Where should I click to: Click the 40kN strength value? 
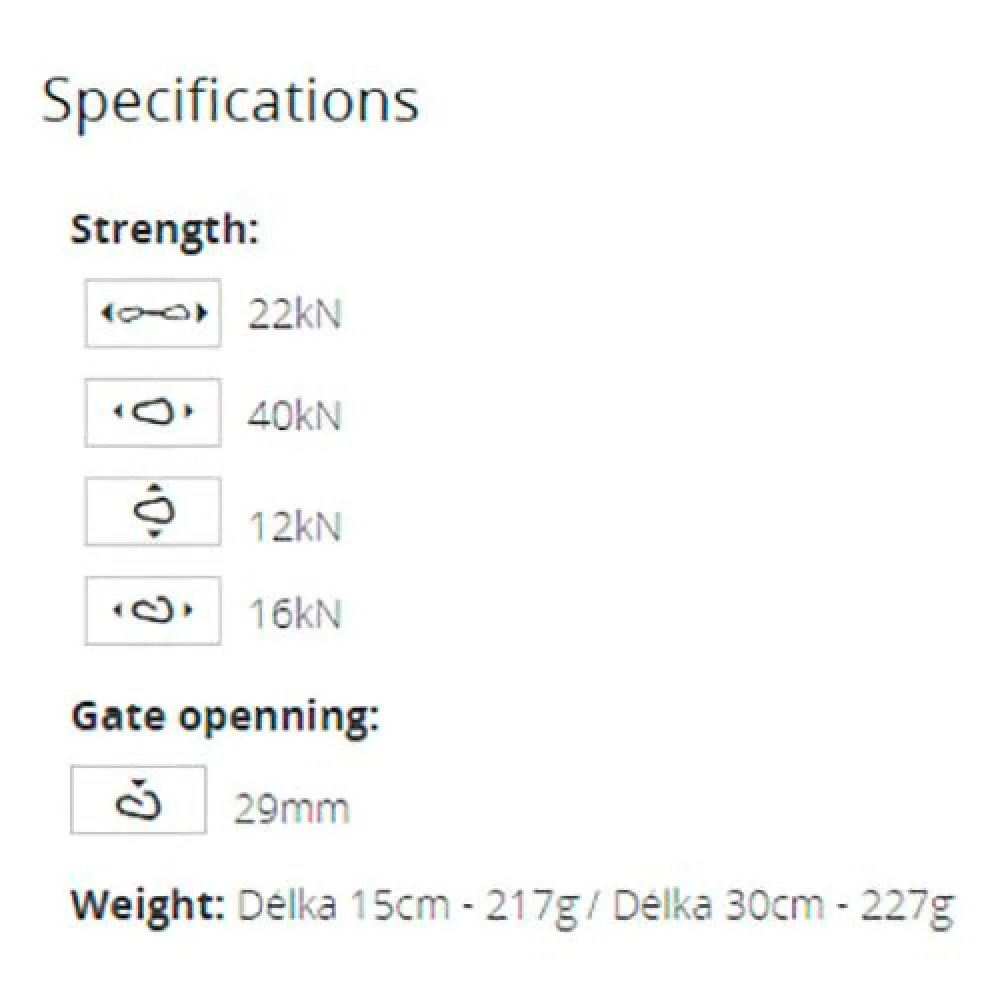tap(294, 414)
